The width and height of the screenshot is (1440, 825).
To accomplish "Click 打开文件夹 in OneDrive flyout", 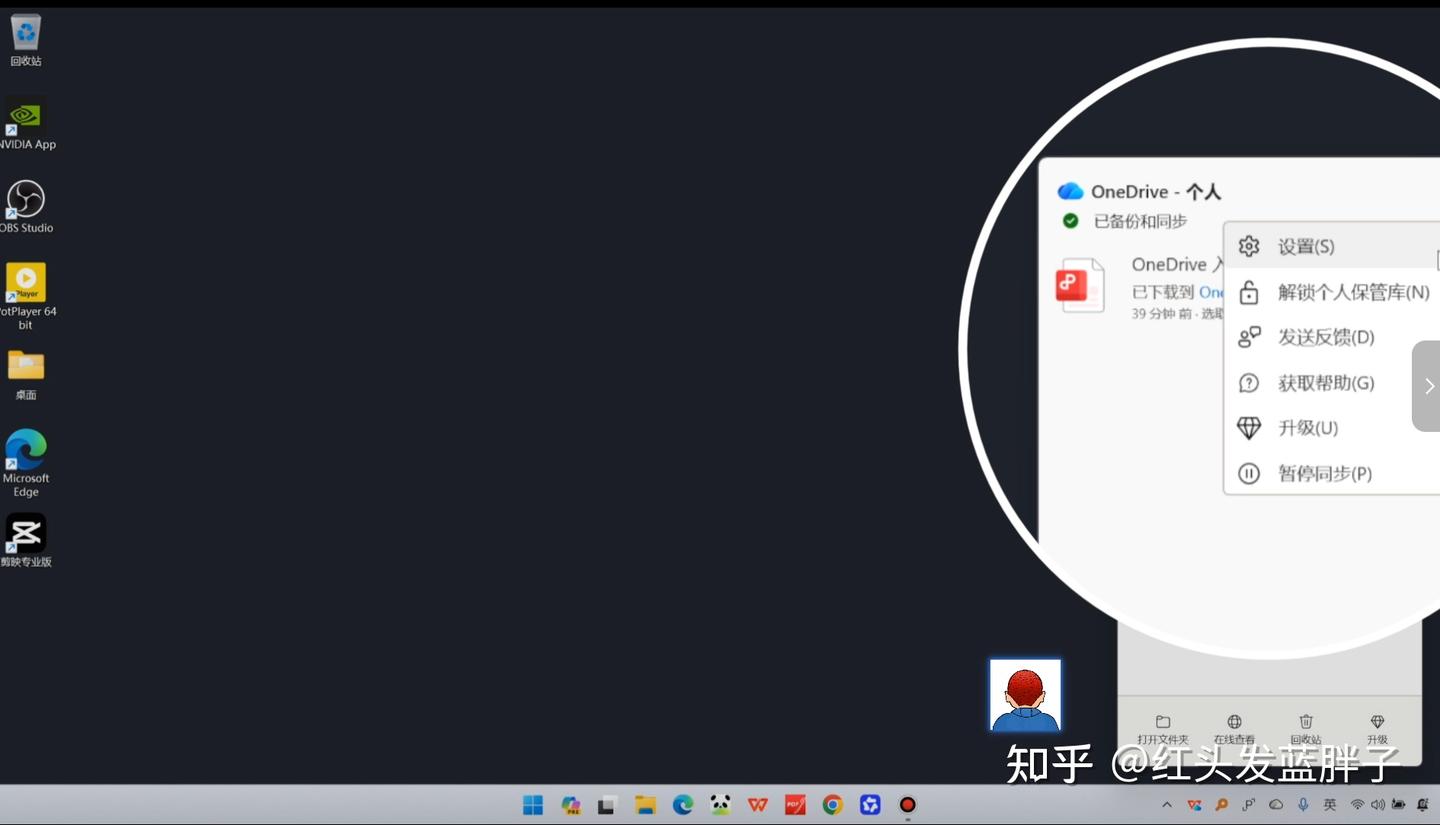I will [x=1163, y=730].
